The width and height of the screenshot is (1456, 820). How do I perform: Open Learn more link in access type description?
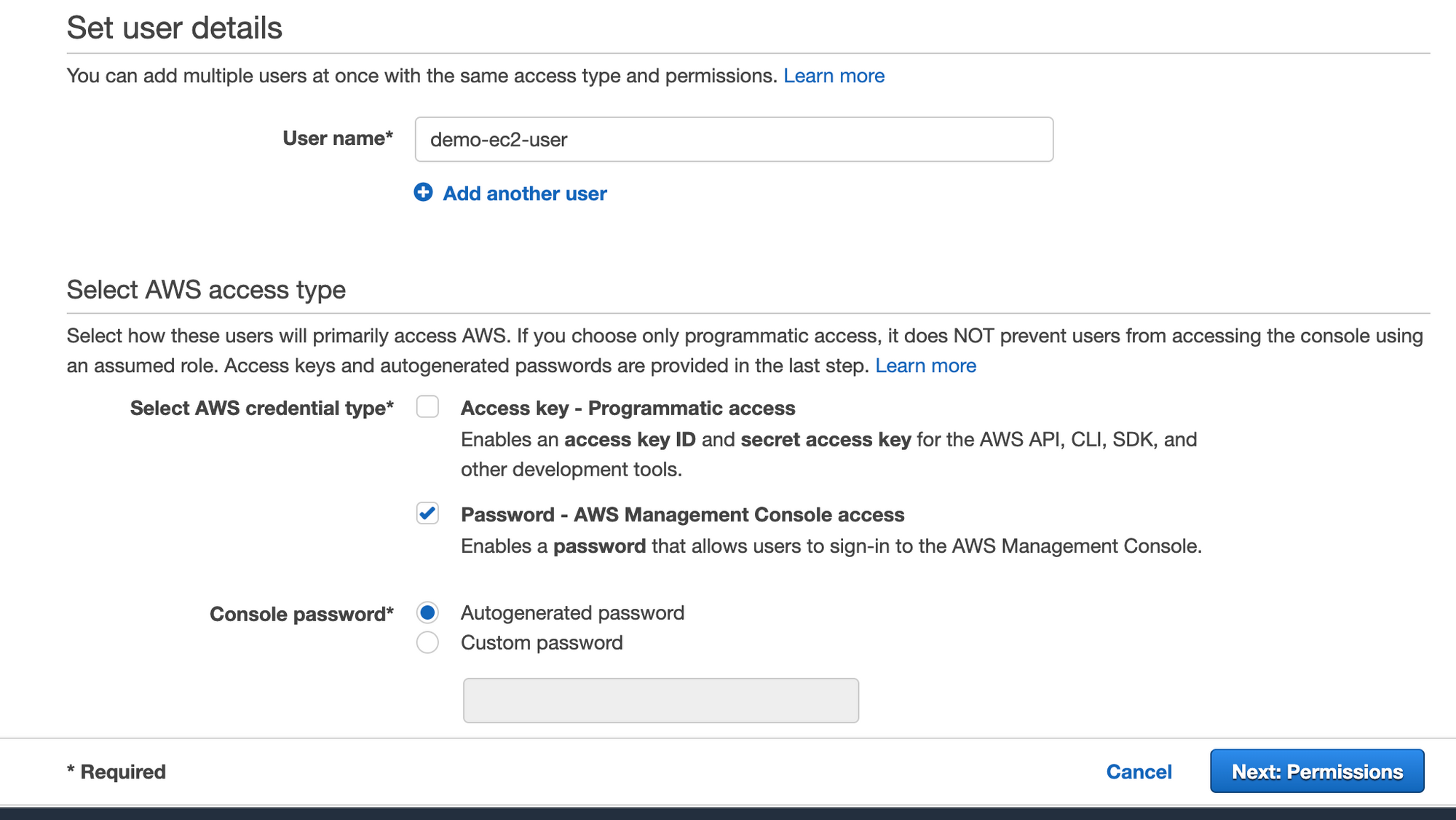(925, 366)
